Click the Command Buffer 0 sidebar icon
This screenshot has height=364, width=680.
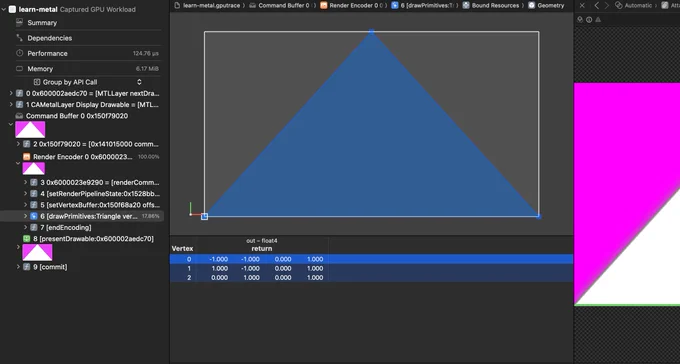tap(19, 116)
